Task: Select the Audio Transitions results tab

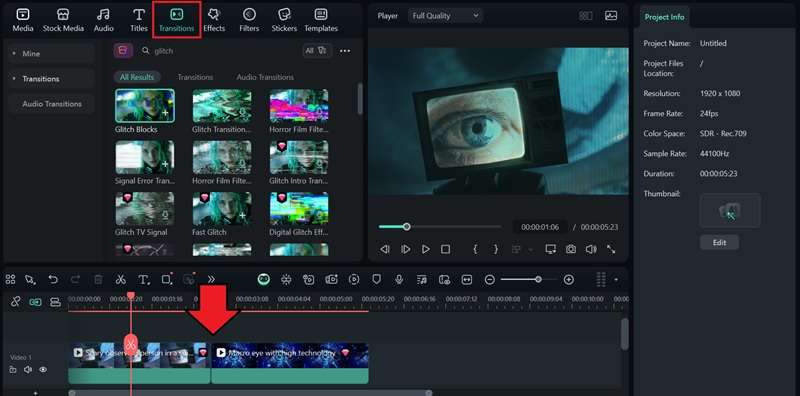Action: 265,77
